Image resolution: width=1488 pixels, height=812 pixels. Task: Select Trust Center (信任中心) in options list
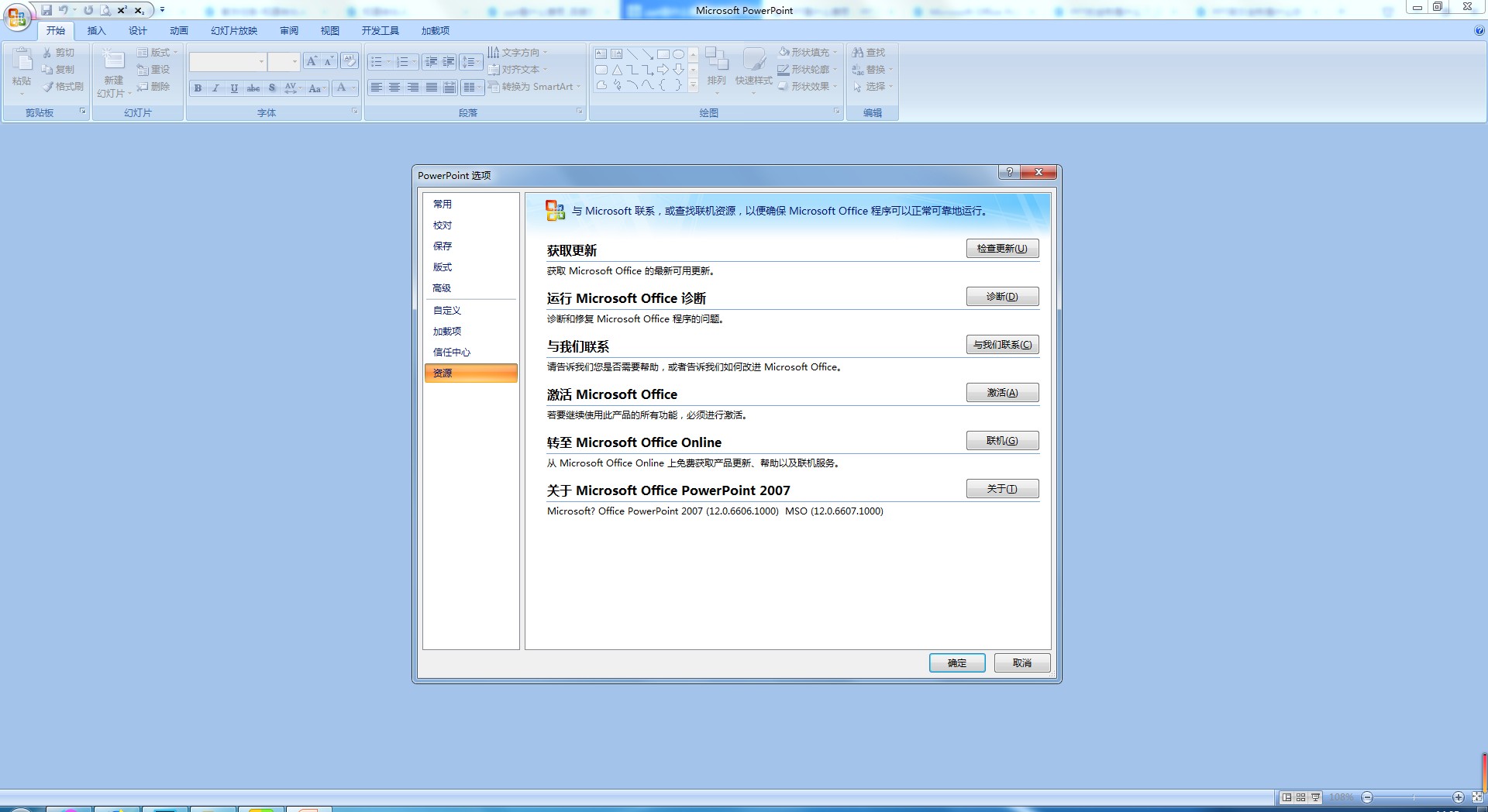(x=471, y=353)
